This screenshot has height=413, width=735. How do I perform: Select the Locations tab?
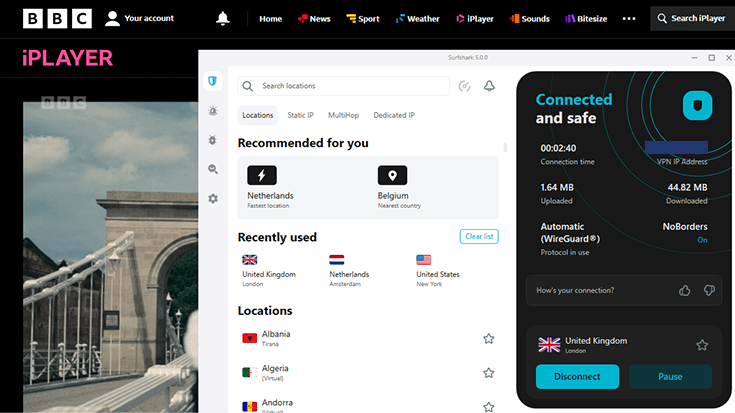point(257,115)
